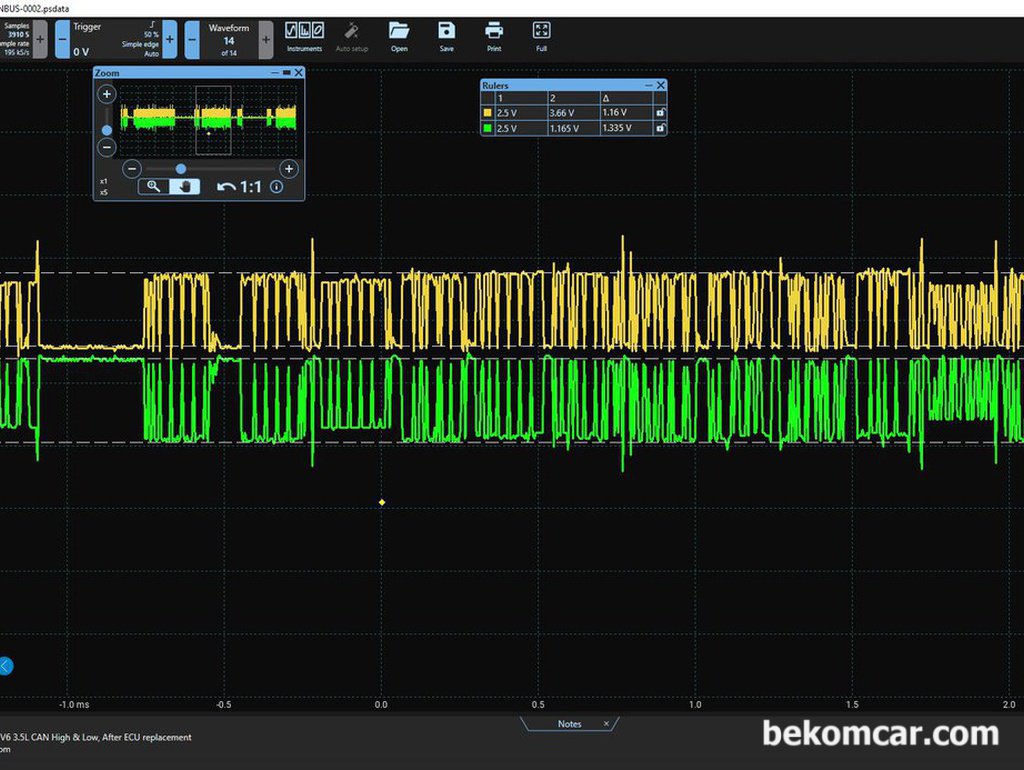Expand the left side panel arrow
Image resolution: width=1024 pixels, height=770 pixels.
coord(5,666)
